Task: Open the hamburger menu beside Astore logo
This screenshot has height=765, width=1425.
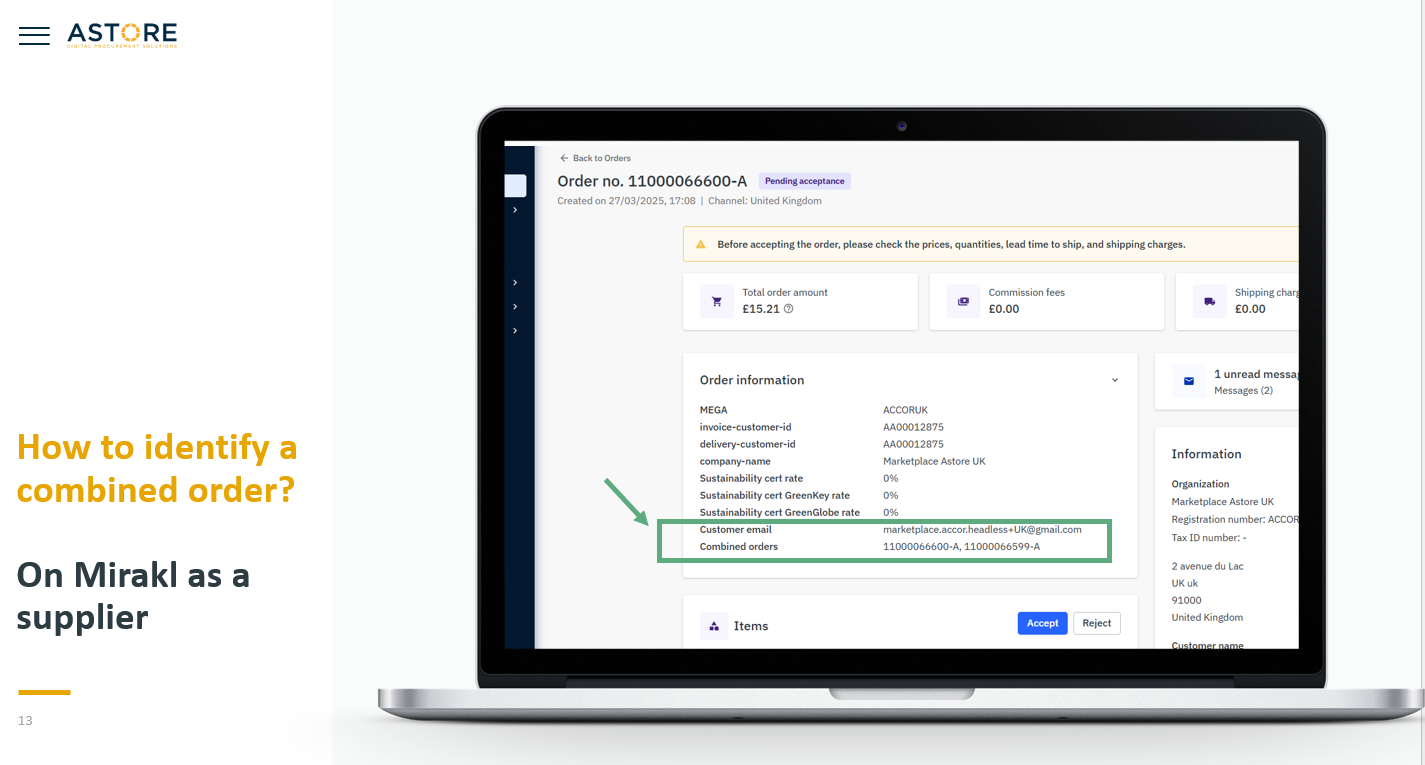Action: (x=34, y=36)
